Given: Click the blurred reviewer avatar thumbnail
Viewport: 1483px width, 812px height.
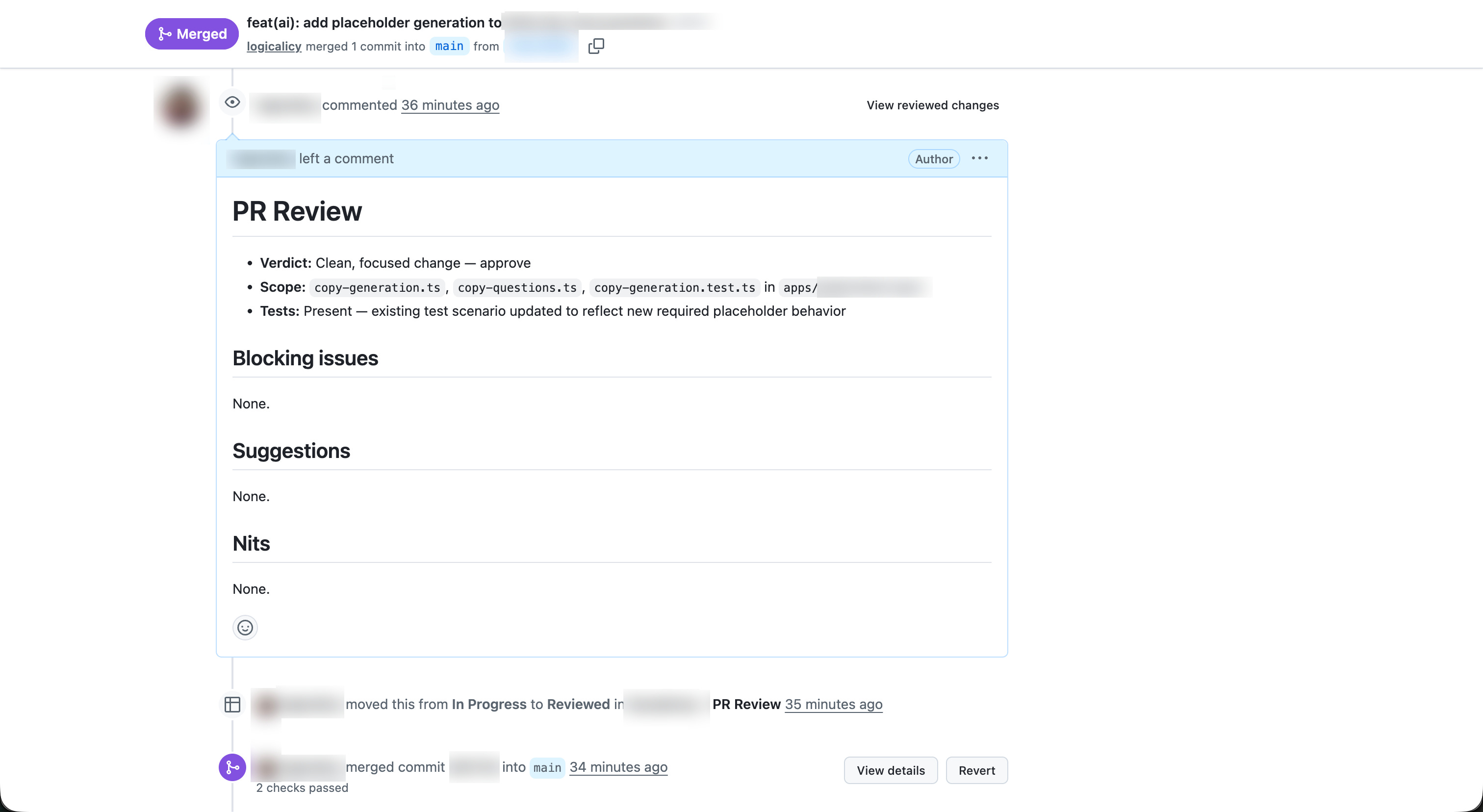Looking at the screenshot, I should click(181, 107).
